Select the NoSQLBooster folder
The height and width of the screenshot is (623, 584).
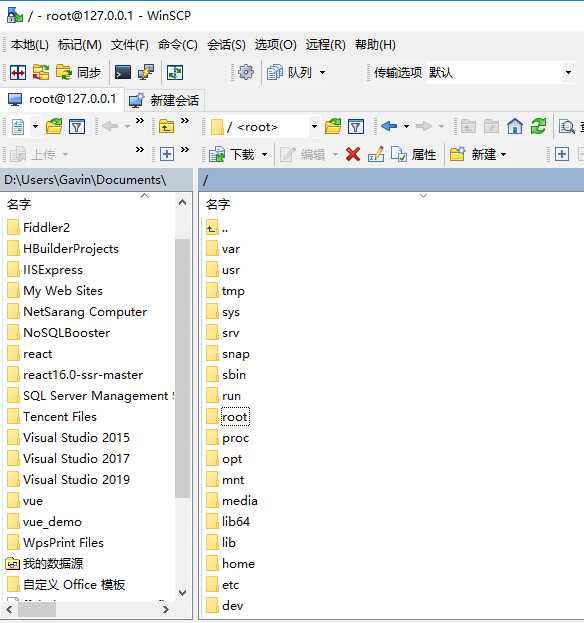coord(59,333)
